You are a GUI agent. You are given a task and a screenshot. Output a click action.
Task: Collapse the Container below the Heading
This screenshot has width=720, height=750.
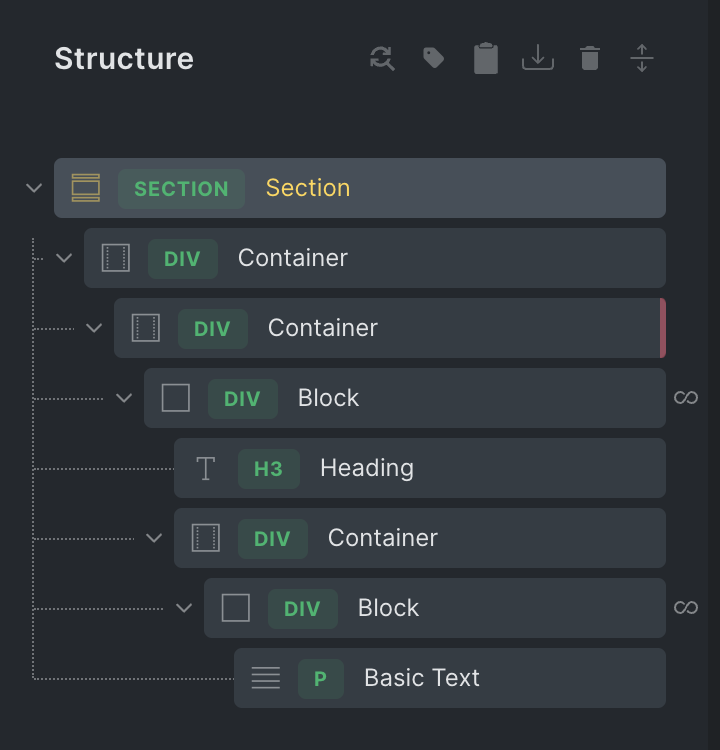click(154, 538)
